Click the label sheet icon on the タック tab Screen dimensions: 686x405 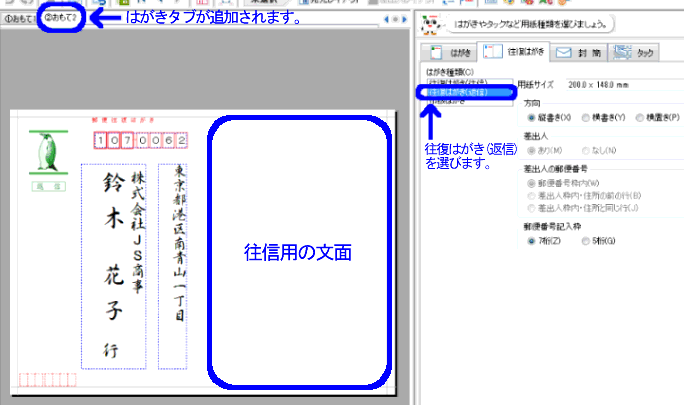620,52
